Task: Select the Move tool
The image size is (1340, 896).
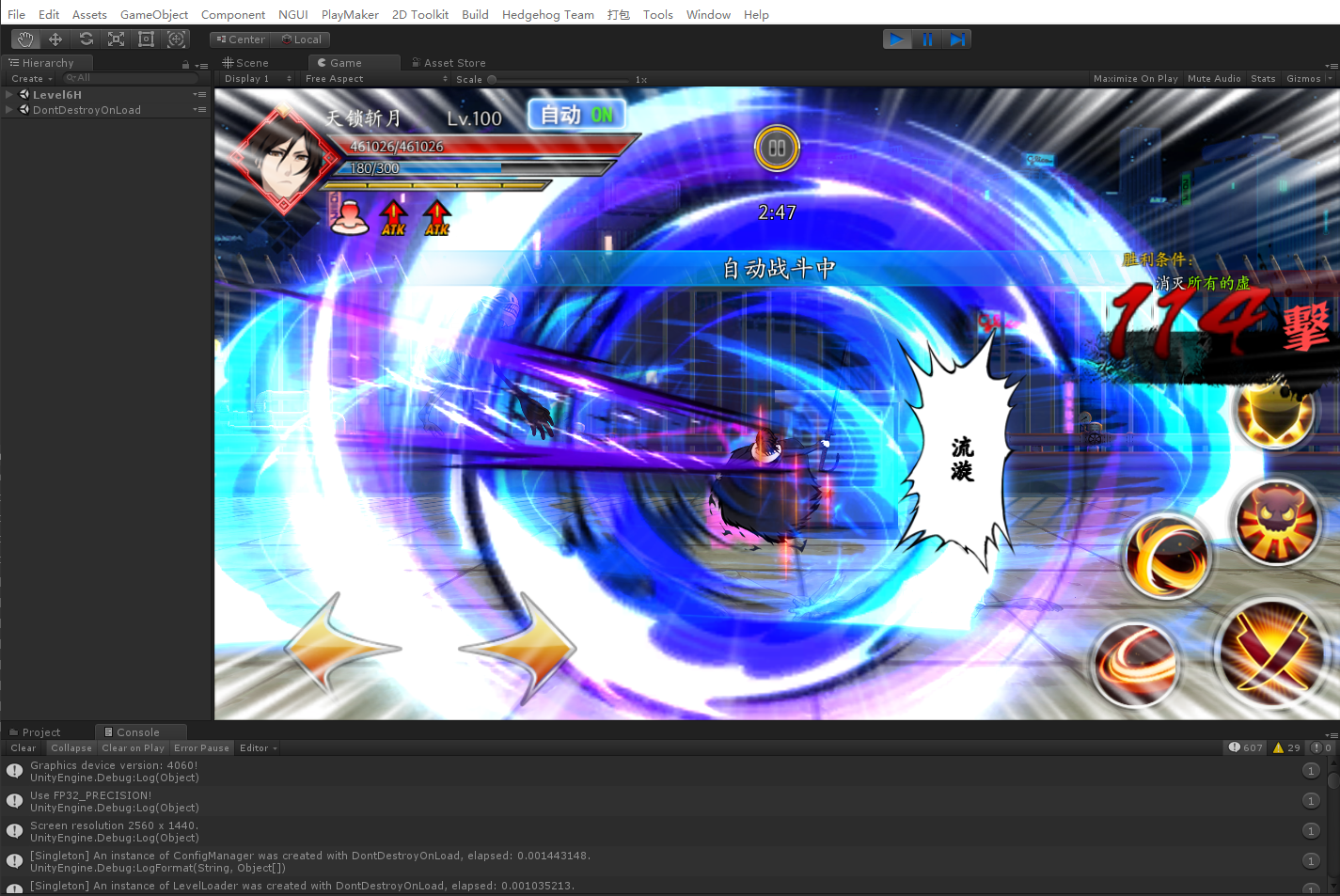Action: click(x=55, y=39)
